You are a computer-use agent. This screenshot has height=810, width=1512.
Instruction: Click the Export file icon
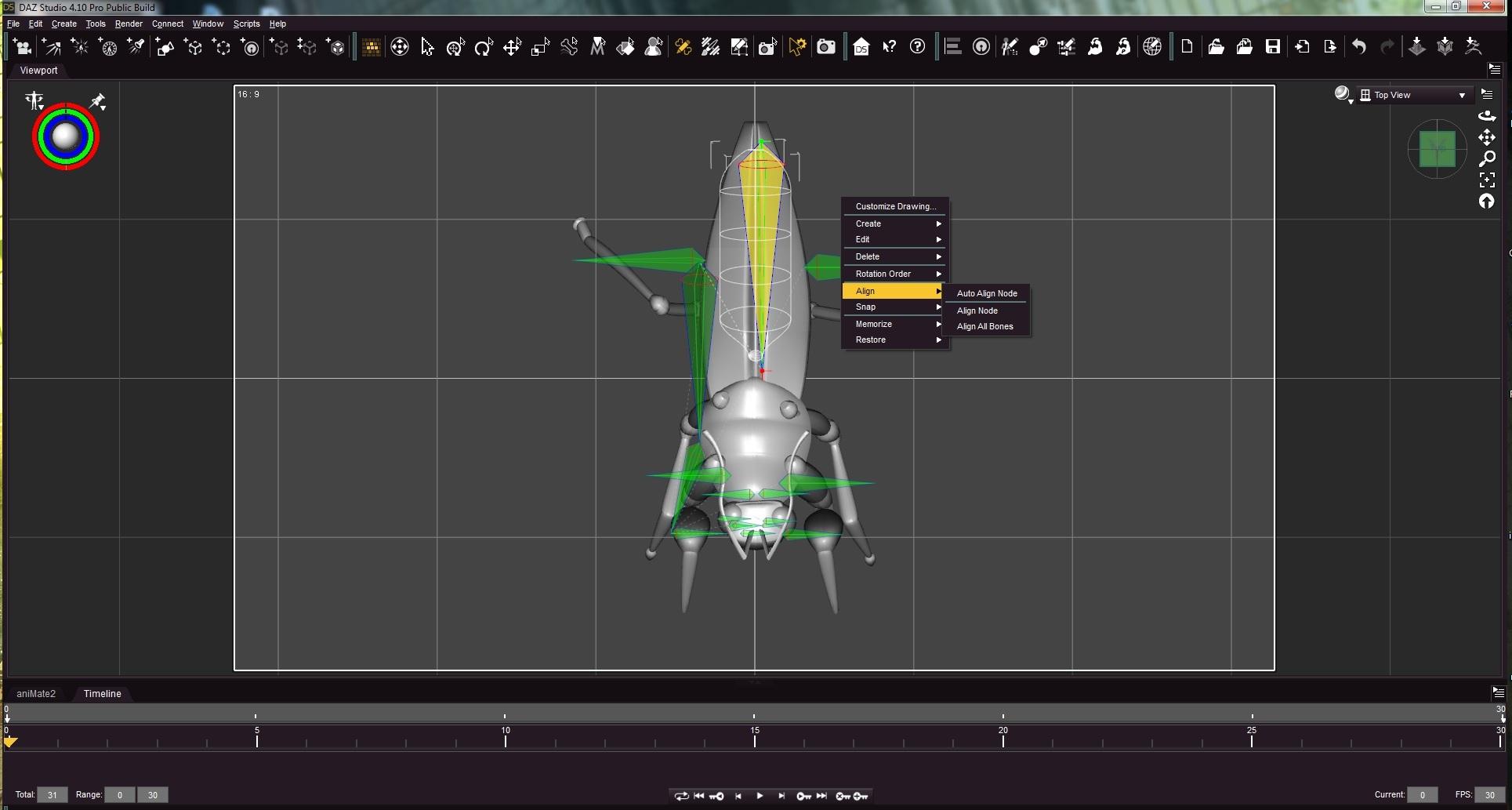(x=1330, y=47)
